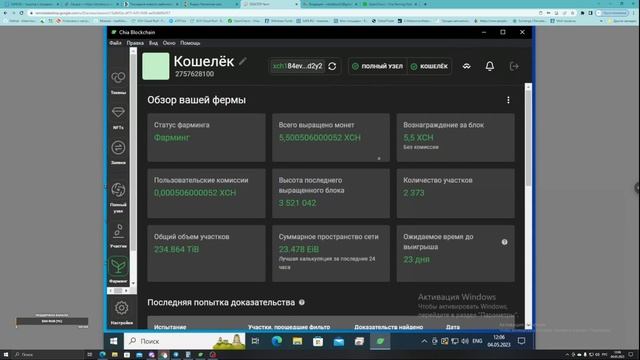The image size is (640, 360).
Task: Click the total farmed 5,500506000052 XCH value
Action: (x=320, y=138)
